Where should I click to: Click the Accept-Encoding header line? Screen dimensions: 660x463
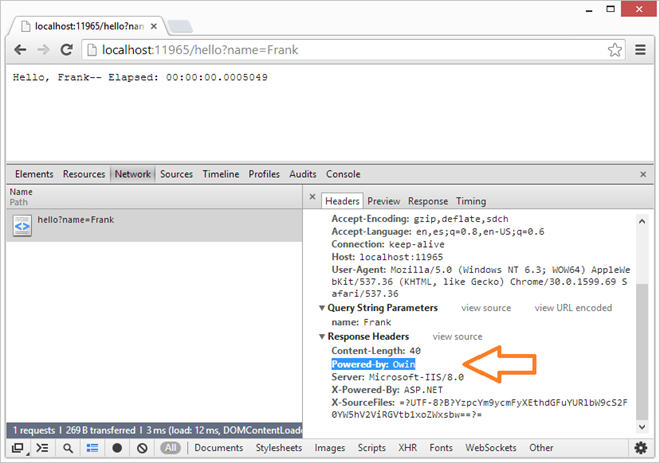coord(420,219)
